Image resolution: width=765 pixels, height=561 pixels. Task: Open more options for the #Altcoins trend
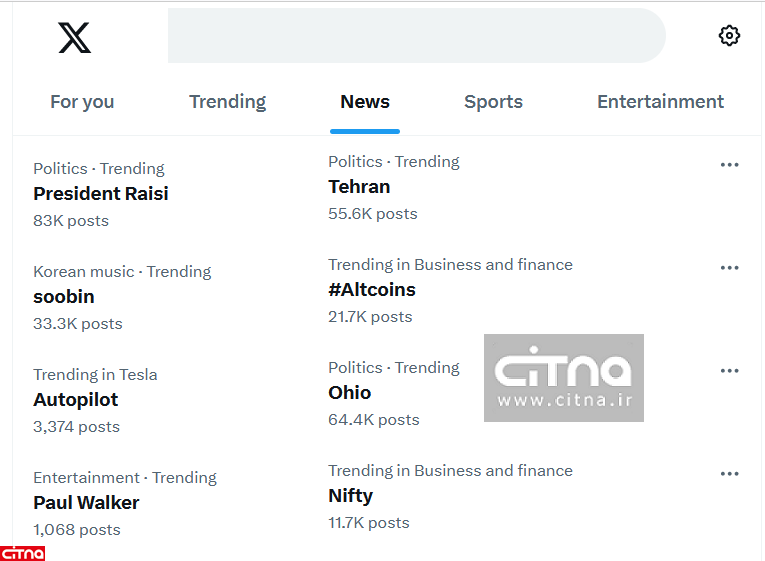tap(729, 268)
